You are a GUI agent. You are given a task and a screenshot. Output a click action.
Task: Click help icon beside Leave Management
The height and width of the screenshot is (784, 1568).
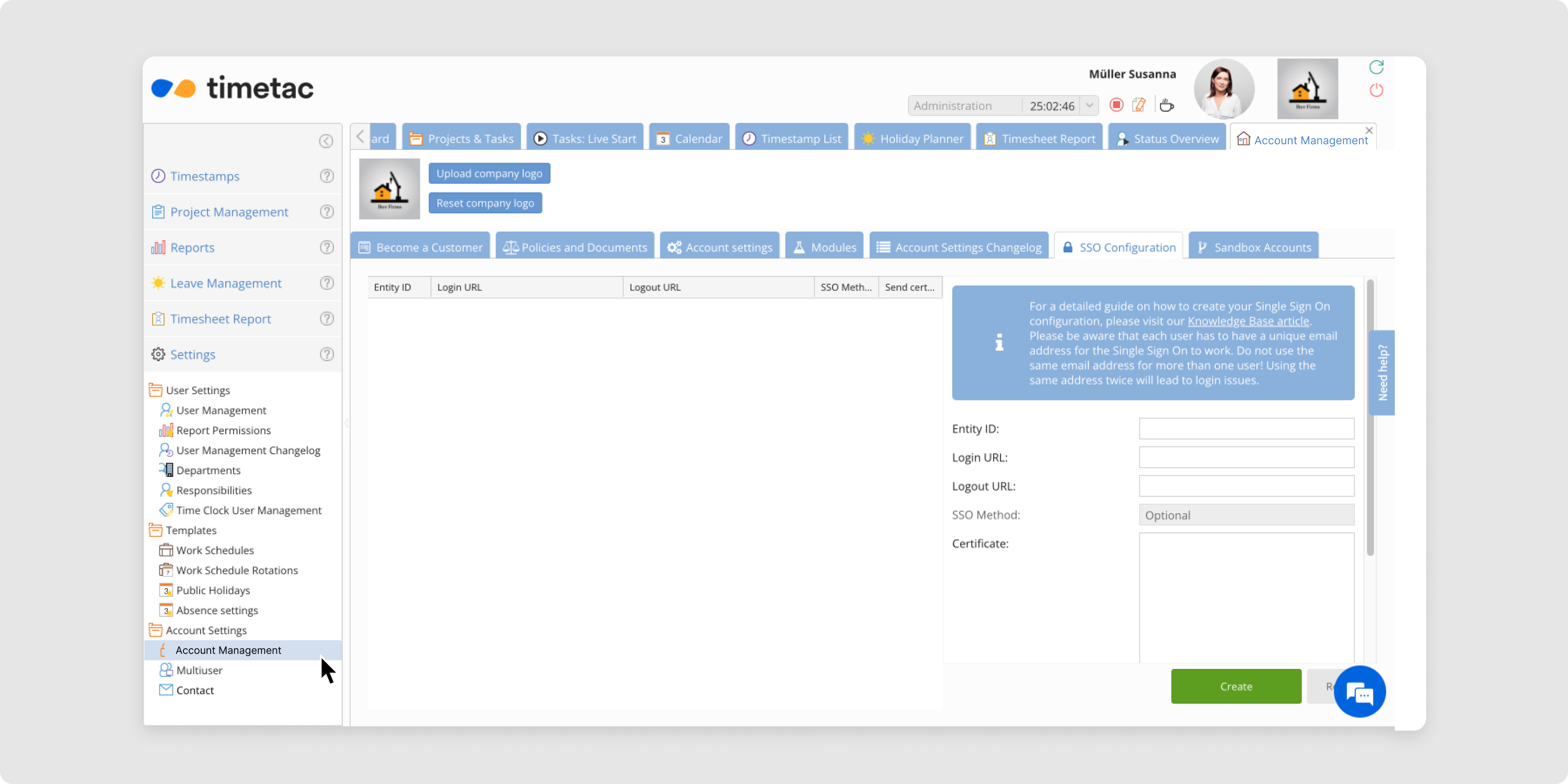coord(327,283)
